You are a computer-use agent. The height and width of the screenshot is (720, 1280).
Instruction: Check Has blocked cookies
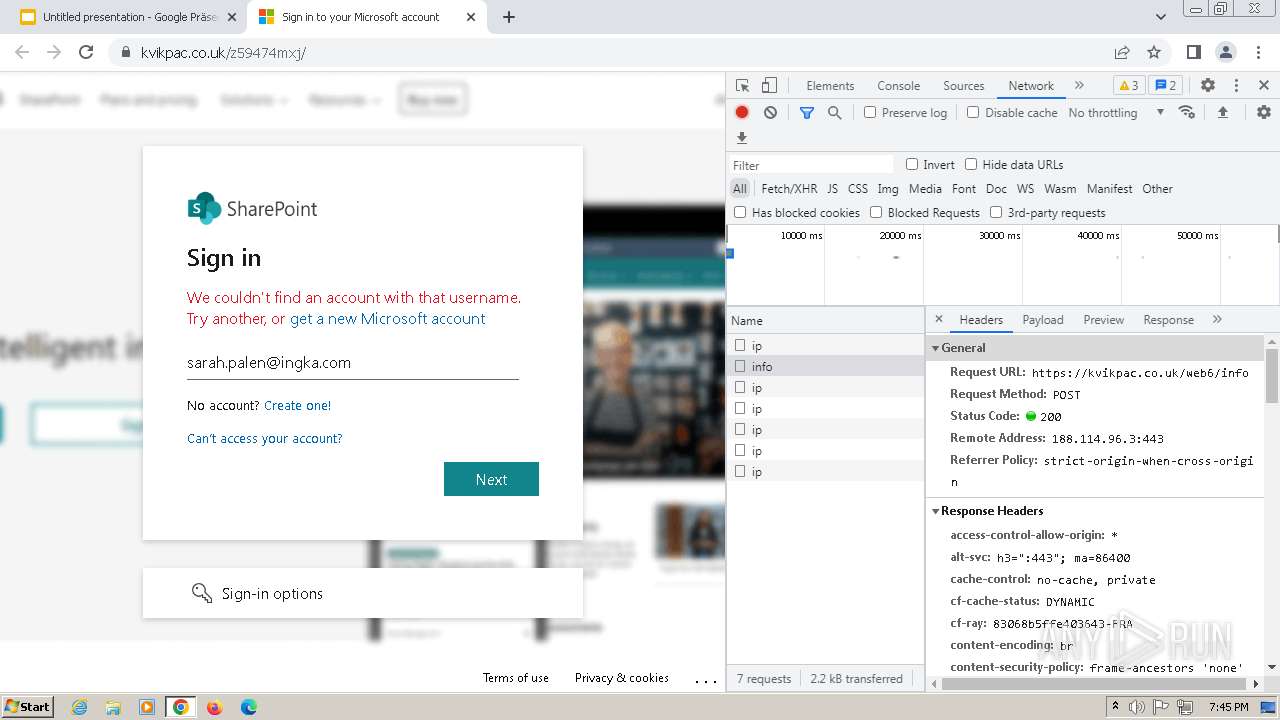[x=740, y=212]
